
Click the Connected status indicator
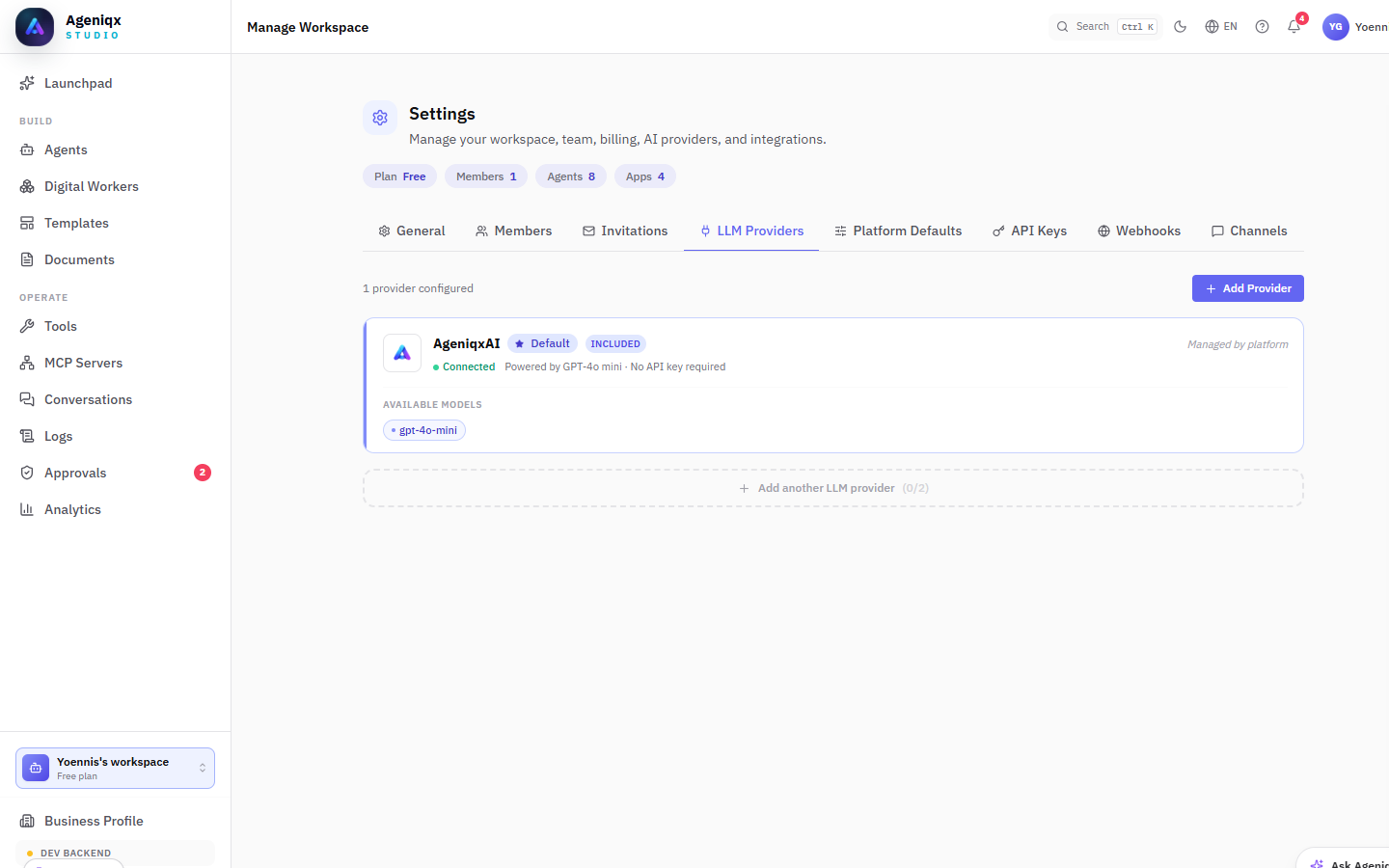pyautogui.click(x=464, y=366)
